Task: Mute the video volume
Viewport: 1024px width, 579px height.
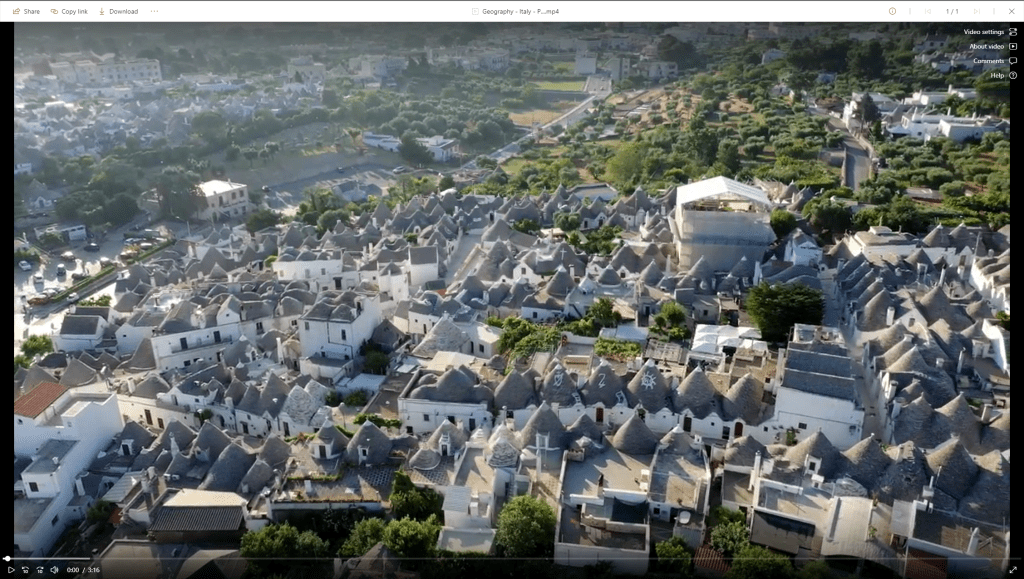Action: (54, 570)
